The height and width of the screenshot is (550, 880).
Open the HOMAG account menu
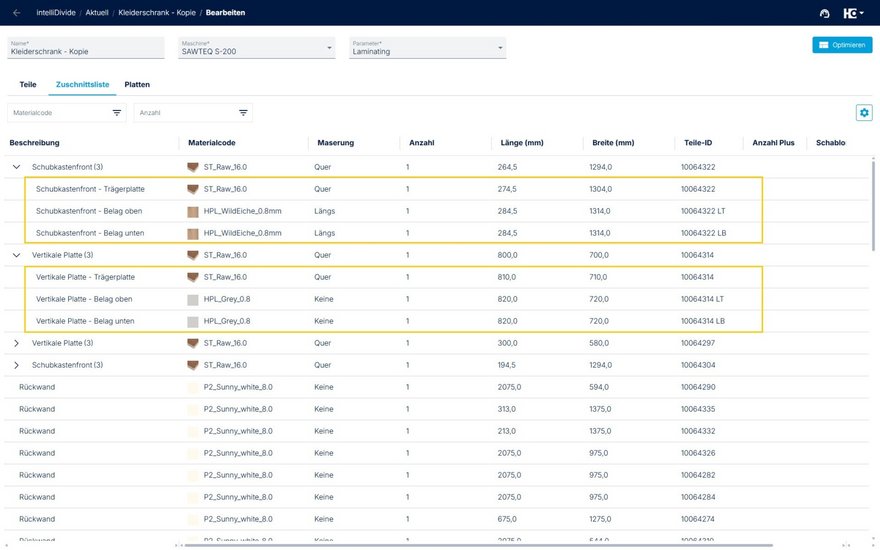pos(853,13)
